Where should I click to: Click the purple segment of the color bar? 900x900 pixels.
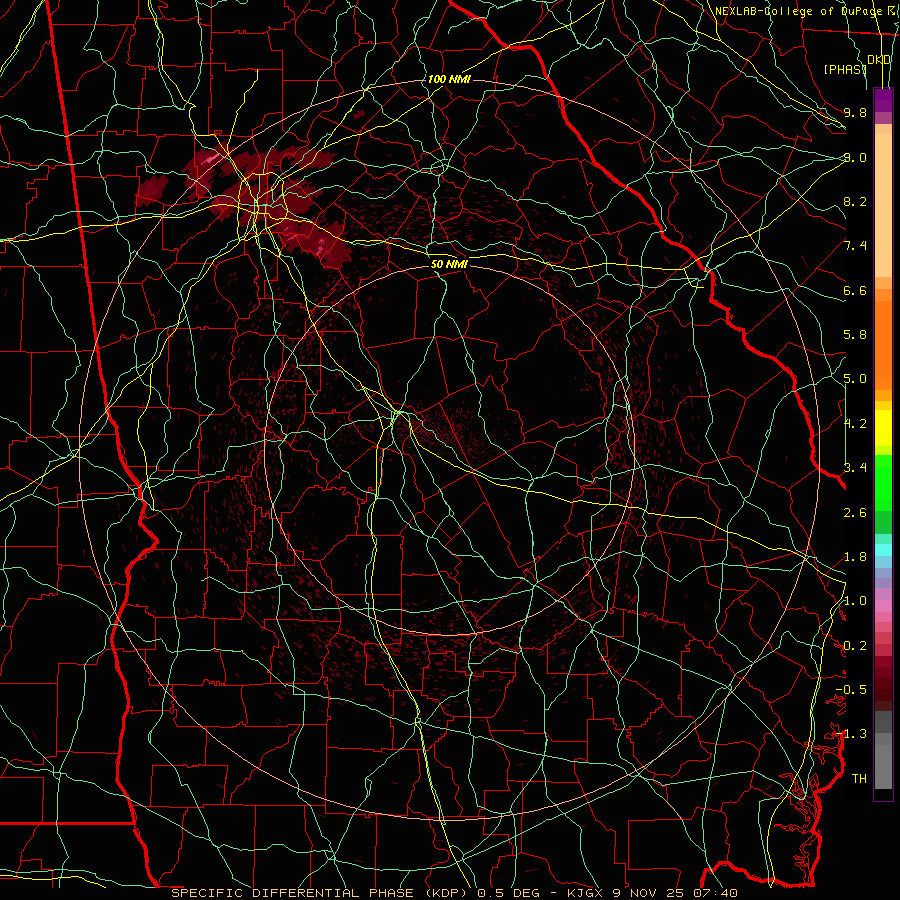click(x=883, y=100)
